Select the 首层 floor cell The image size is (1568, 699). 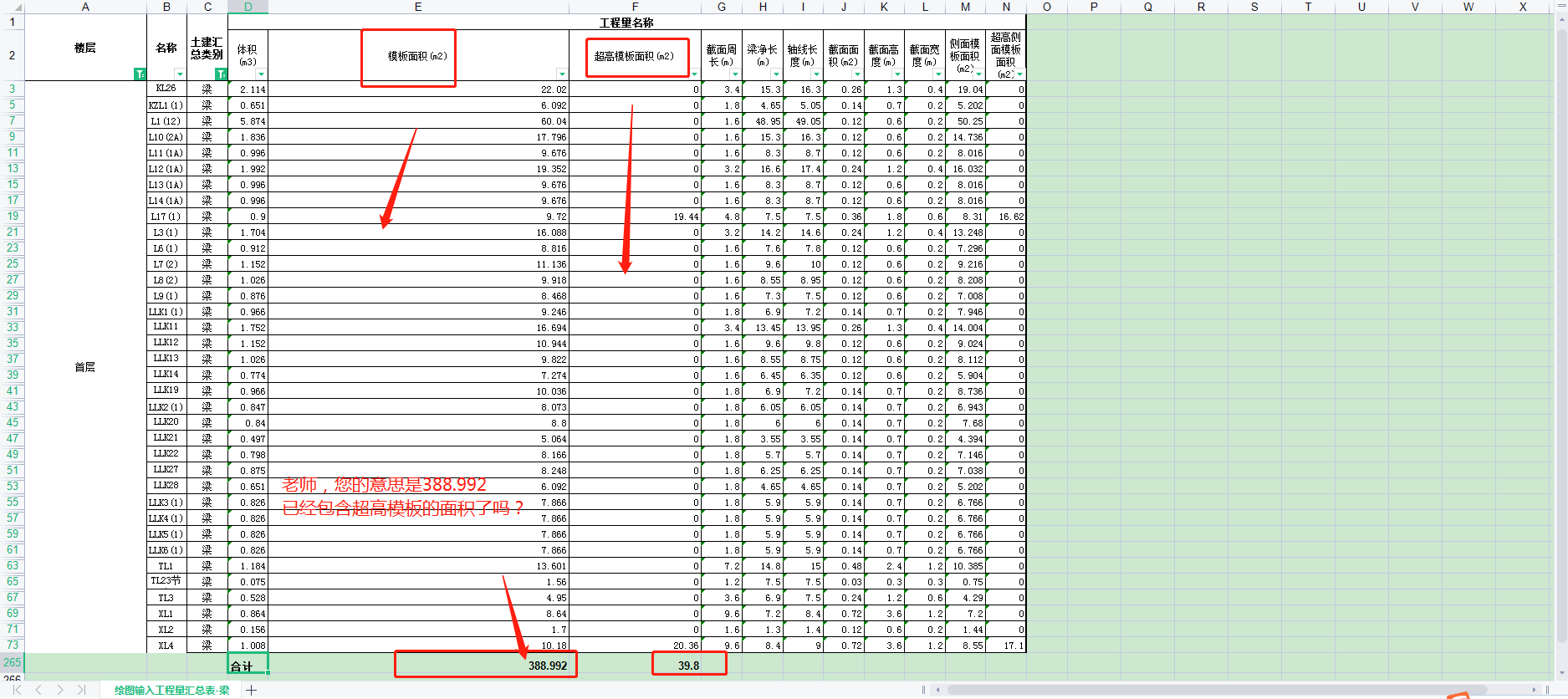(x=85, y=367)
